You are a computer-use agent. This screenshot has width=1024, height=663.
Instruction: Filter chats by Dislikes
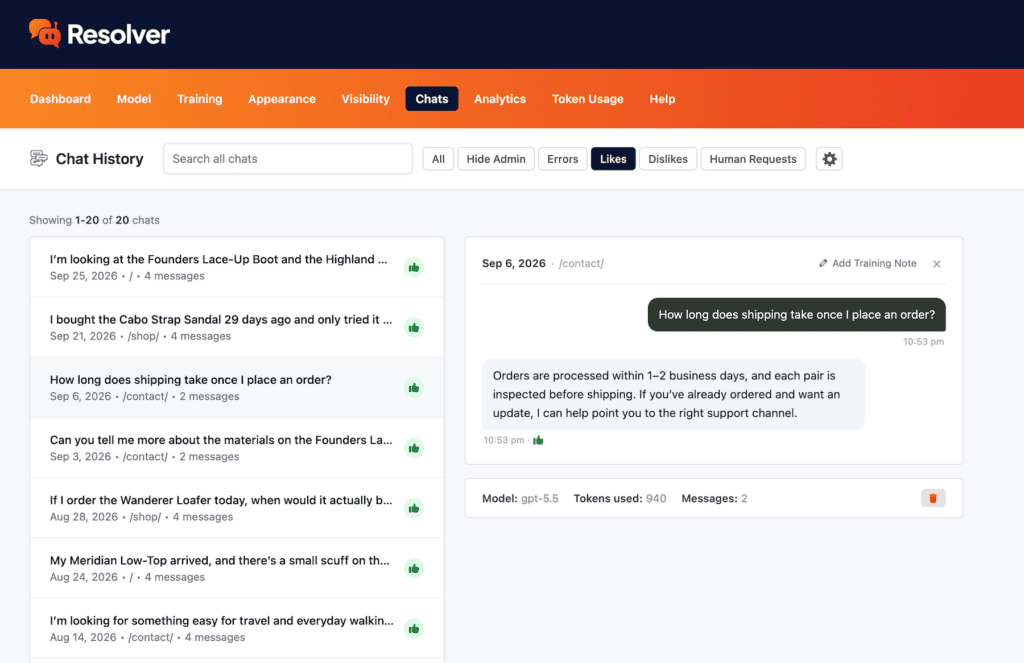(x=667, y=159)
